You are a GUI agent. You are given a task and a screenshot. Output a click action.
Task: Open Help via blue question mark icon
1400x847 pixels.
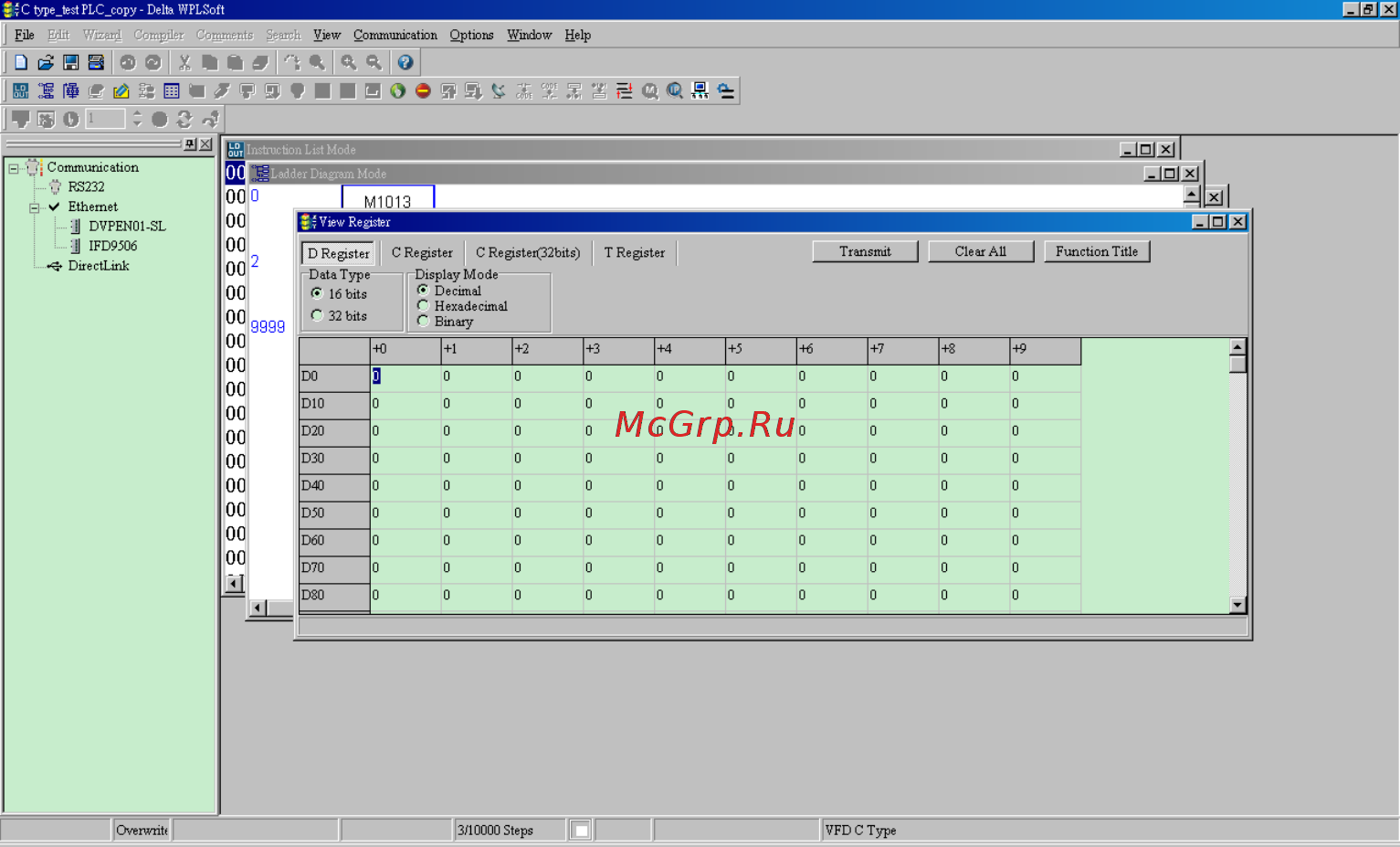pos(405,62)
